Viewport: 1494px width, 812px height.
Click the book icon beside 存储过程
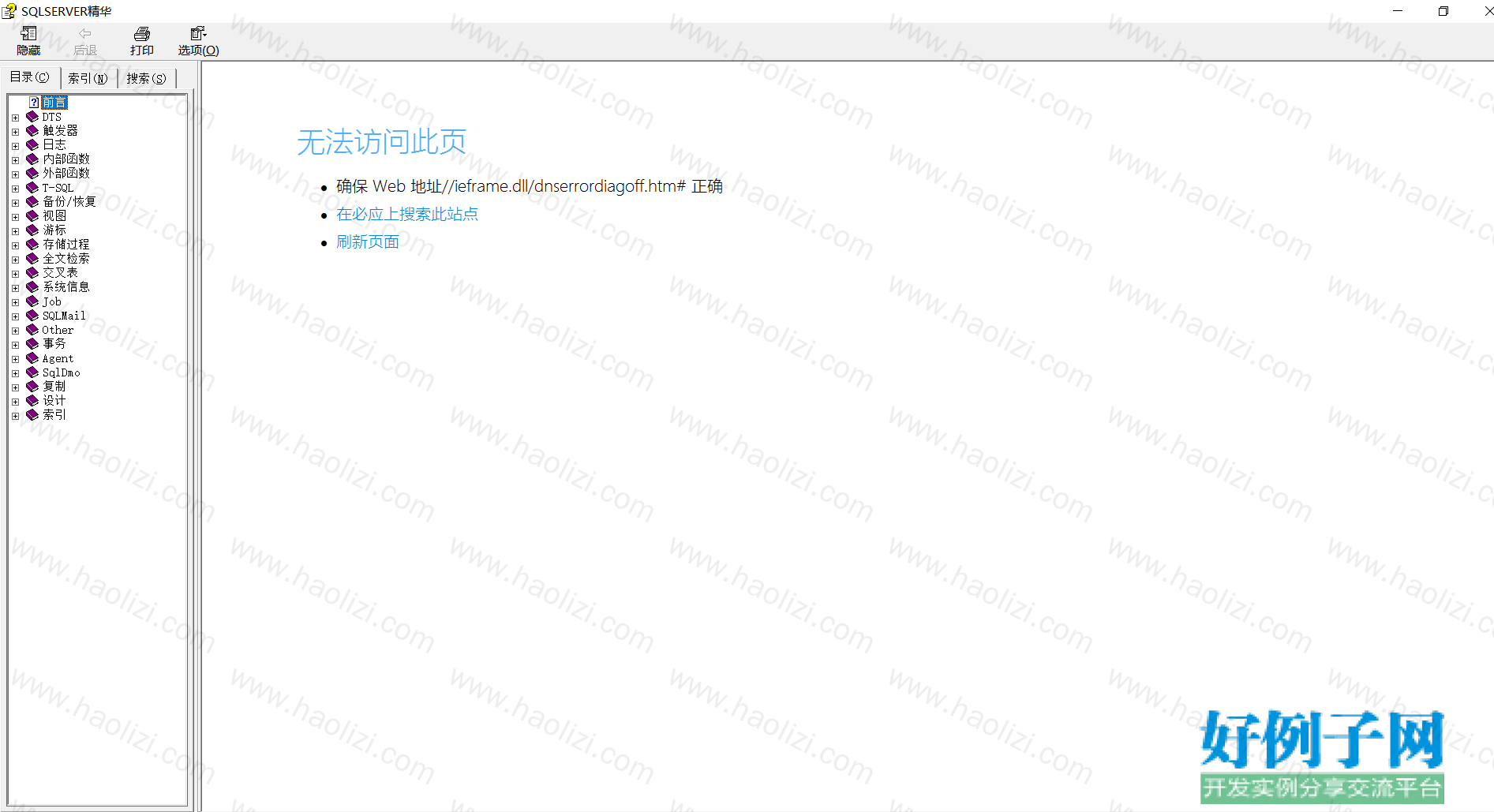[x=32, y=245]
